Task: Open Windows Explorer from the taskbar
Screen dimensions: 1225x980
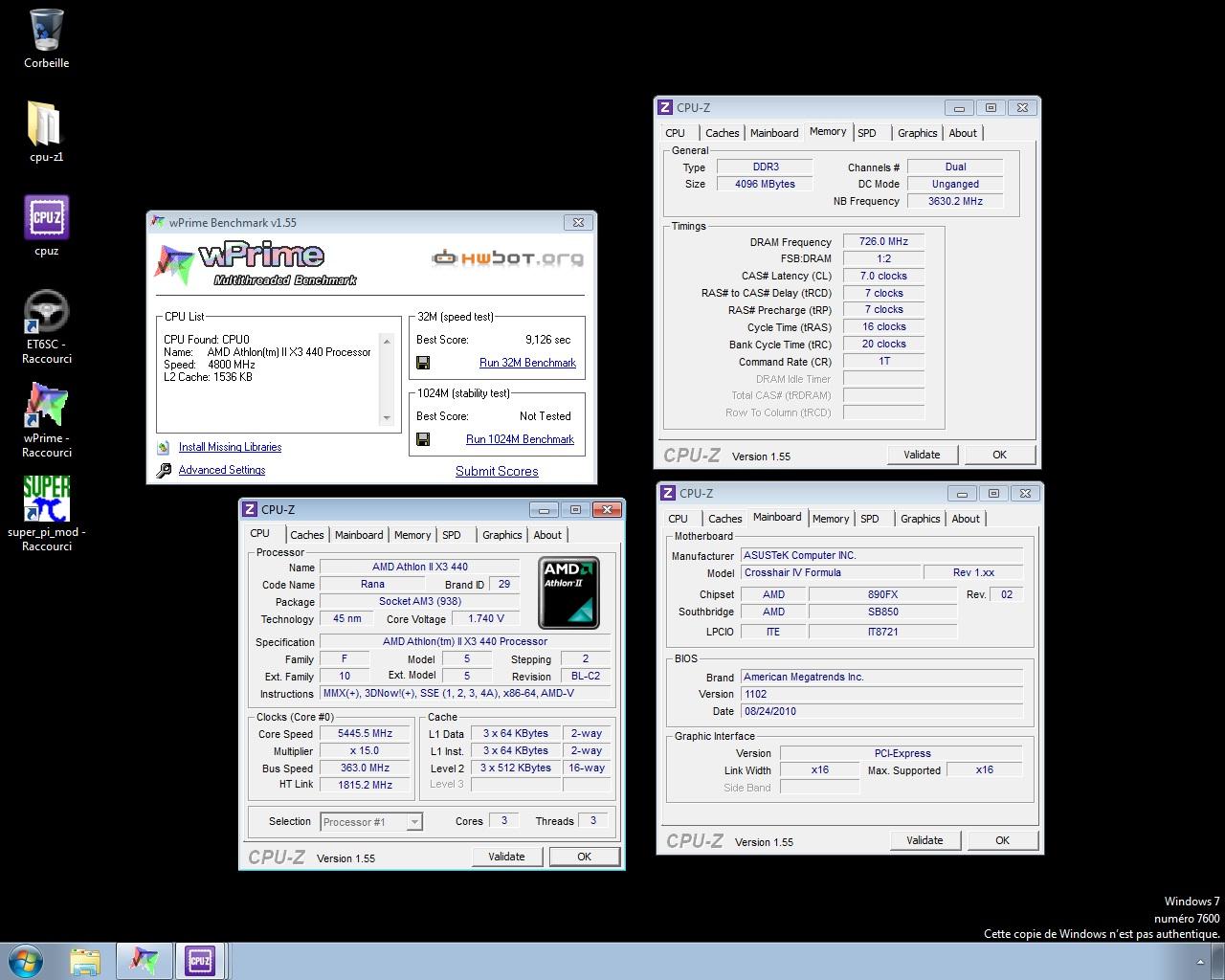Action: [x=85, y=961]
